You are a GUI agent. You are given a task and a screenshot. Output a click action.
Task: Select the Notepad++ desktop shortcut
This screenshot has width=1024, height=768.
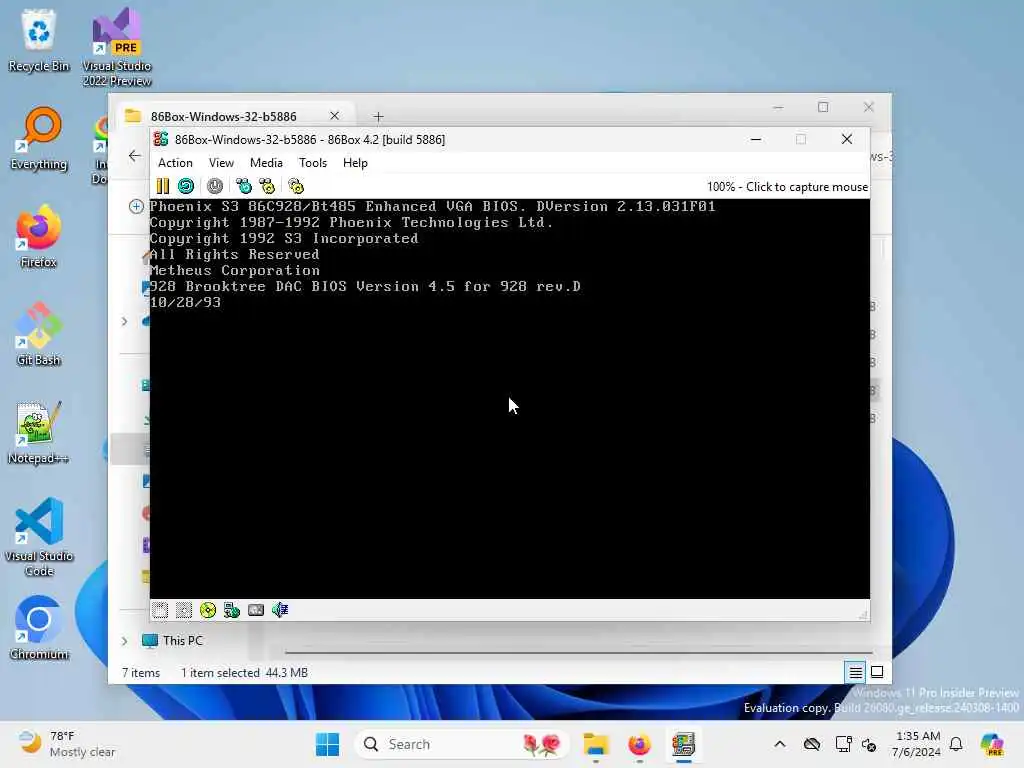[39, 432]
